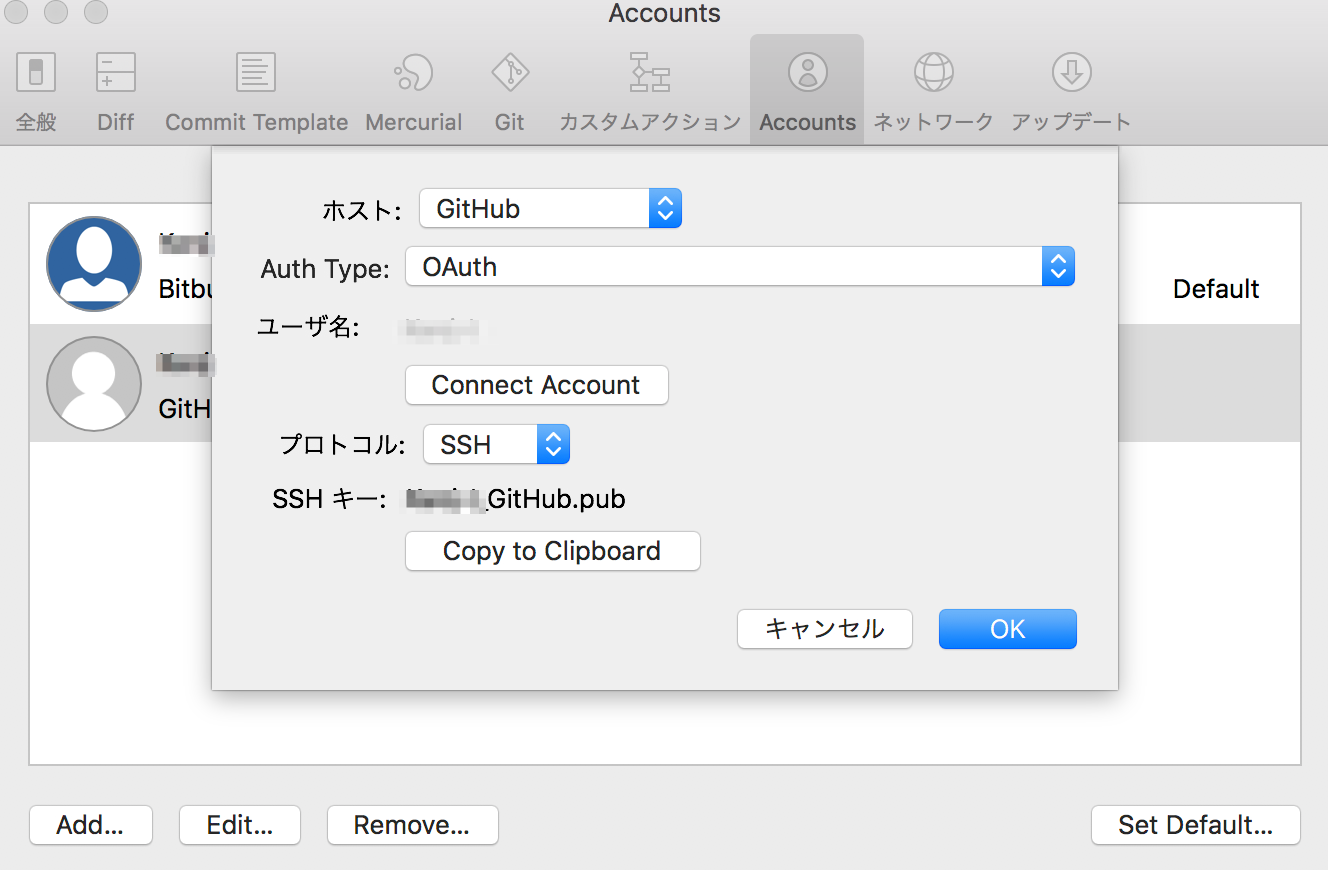Viewport: 1328px width, 870px height.
Task: Open the アップデート download icon
Action: point(1071,73)
